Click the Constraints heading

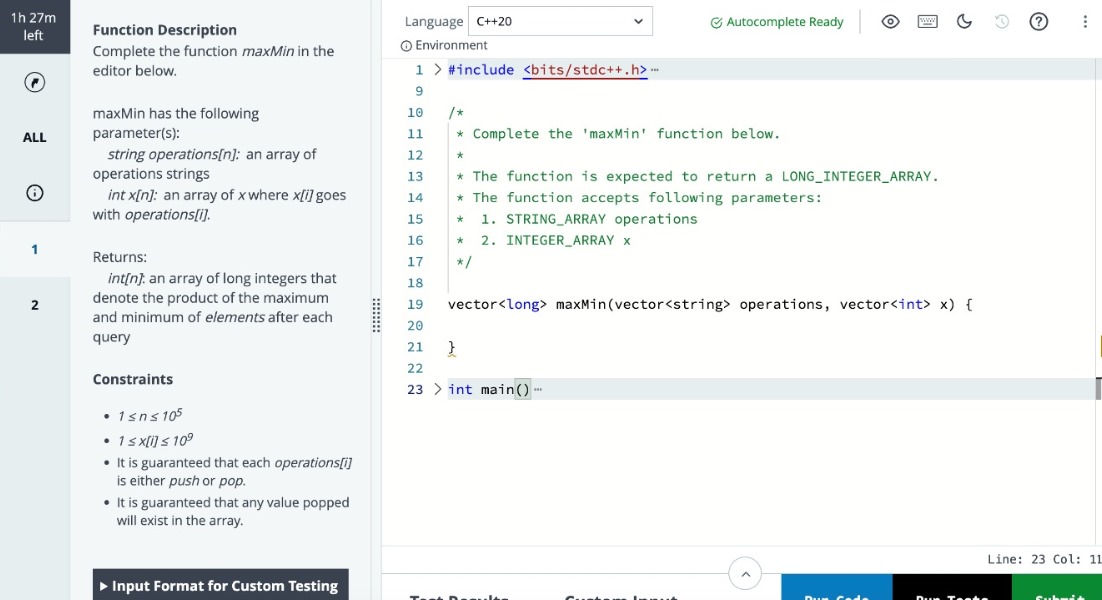[x=133, y=379]
